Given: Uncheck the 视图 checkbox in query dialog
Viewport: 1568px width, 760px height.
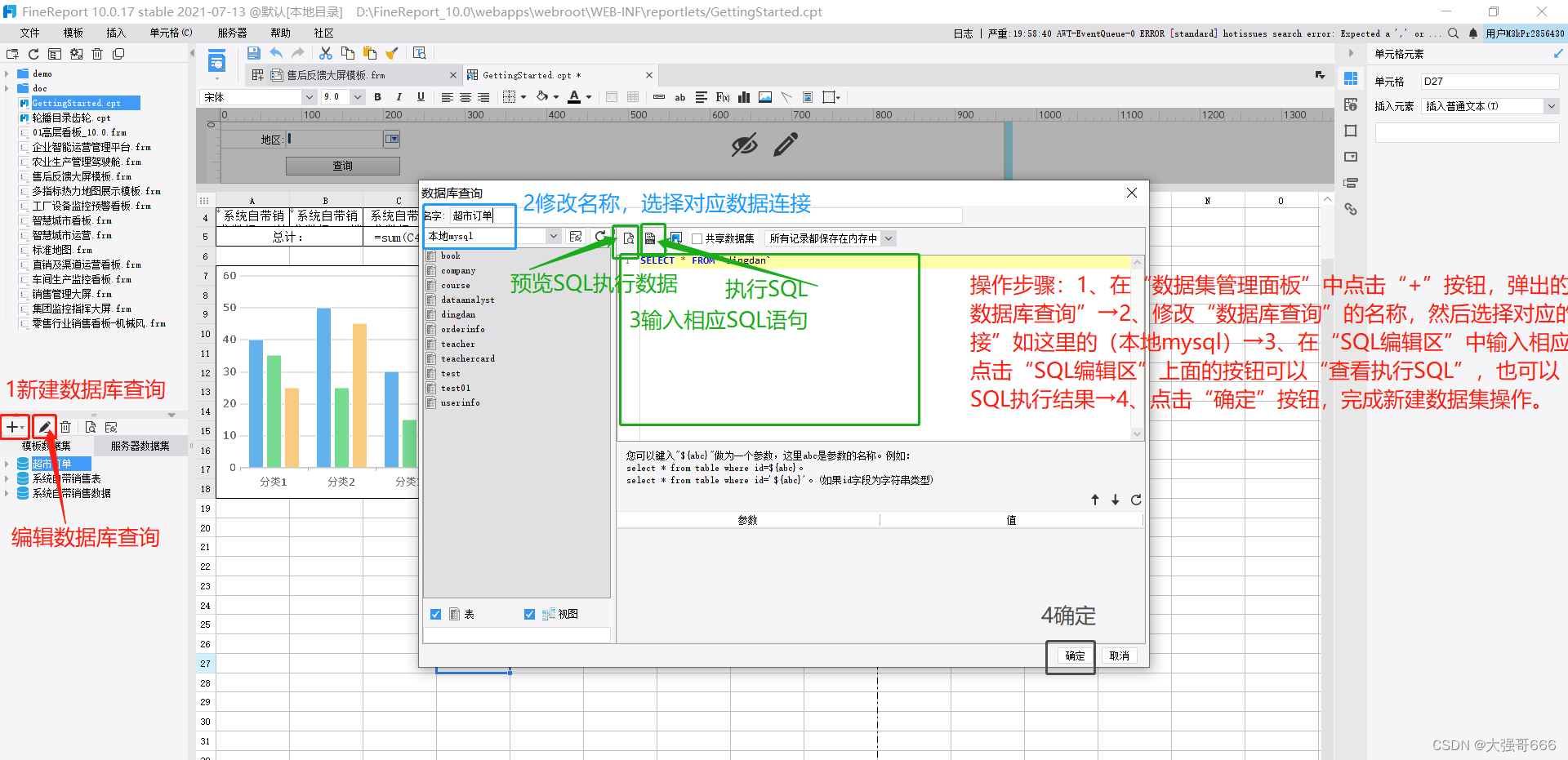Looking at the screenshot, I should (x=529, y=614).
